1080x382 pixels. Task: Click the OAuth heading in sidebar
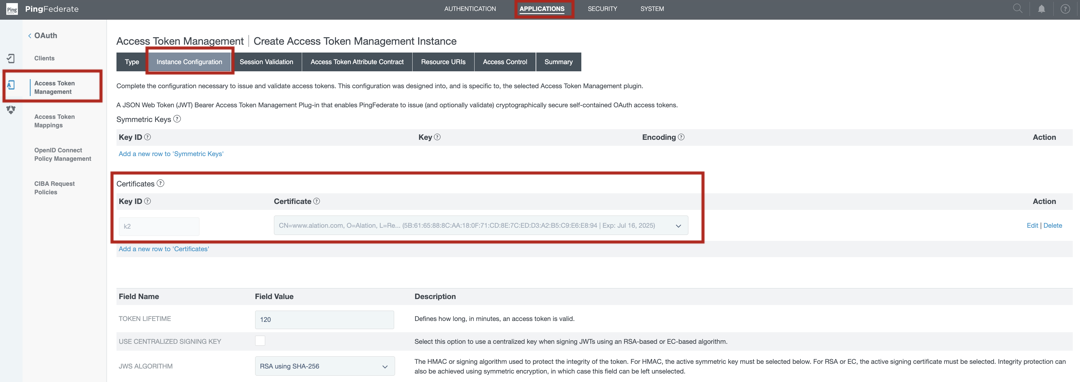click(x=45, y=35)
